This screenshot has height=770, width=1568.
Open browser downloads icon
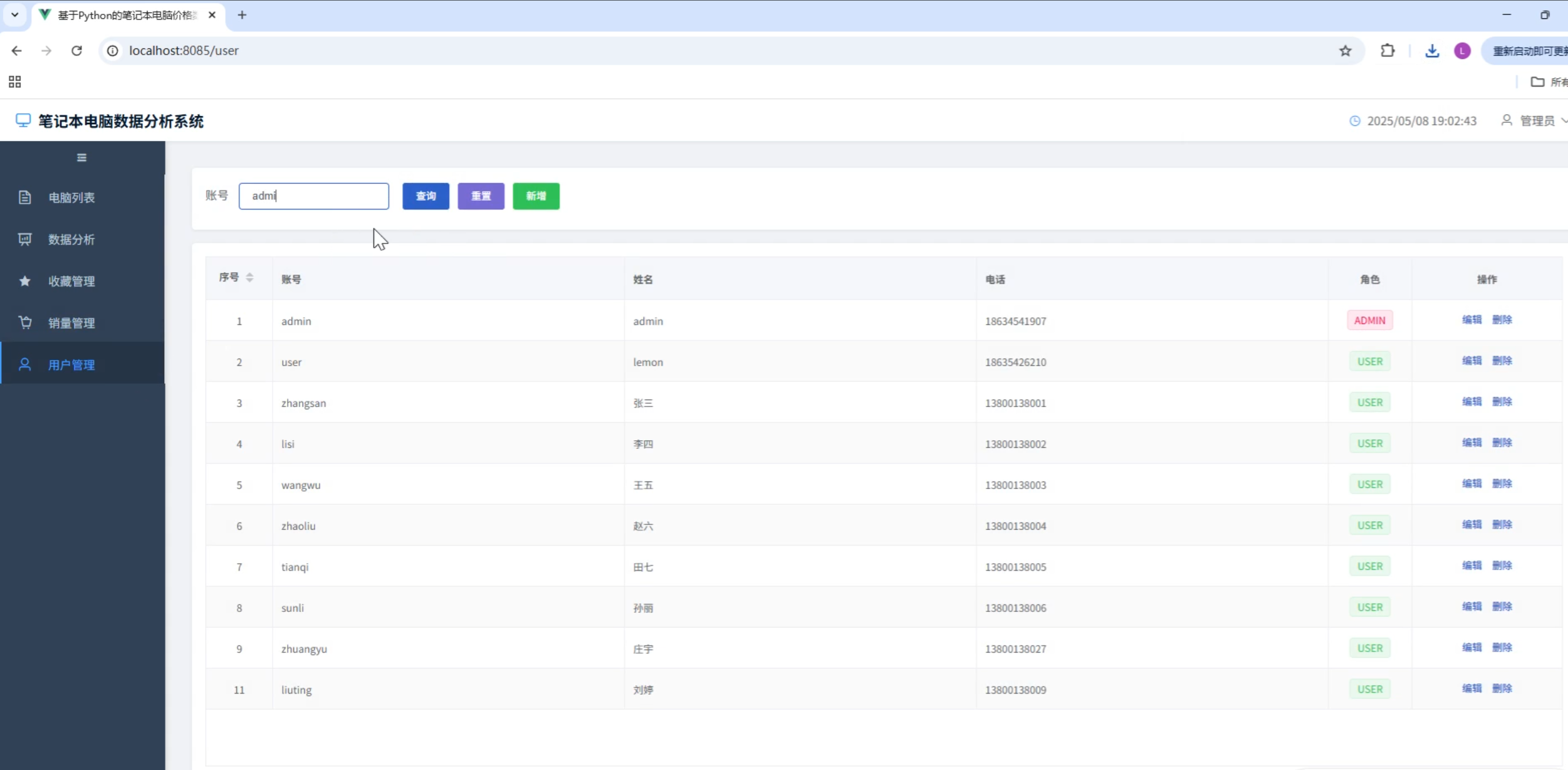(1431, 51)
